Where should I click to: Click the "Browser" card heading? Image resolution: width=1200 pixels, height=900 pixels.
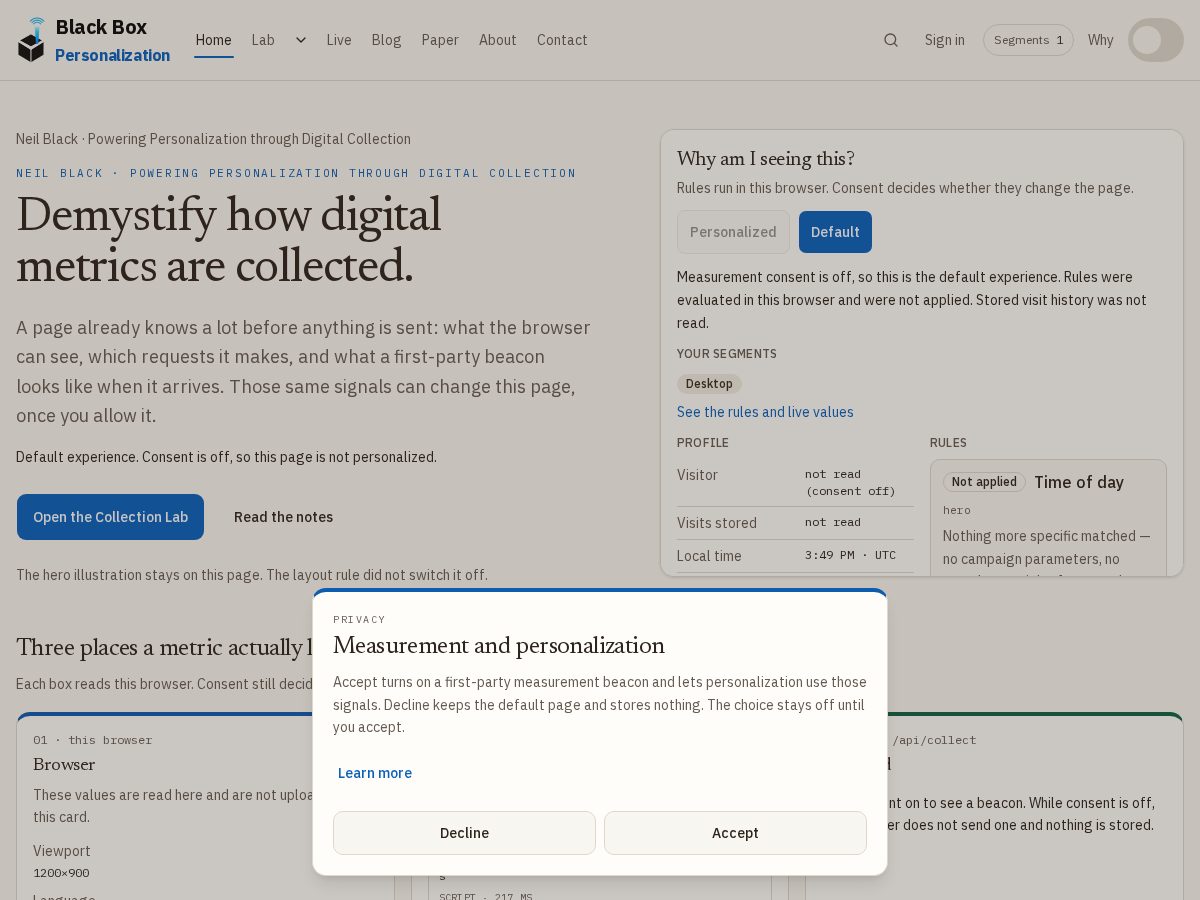pos(64,764)
